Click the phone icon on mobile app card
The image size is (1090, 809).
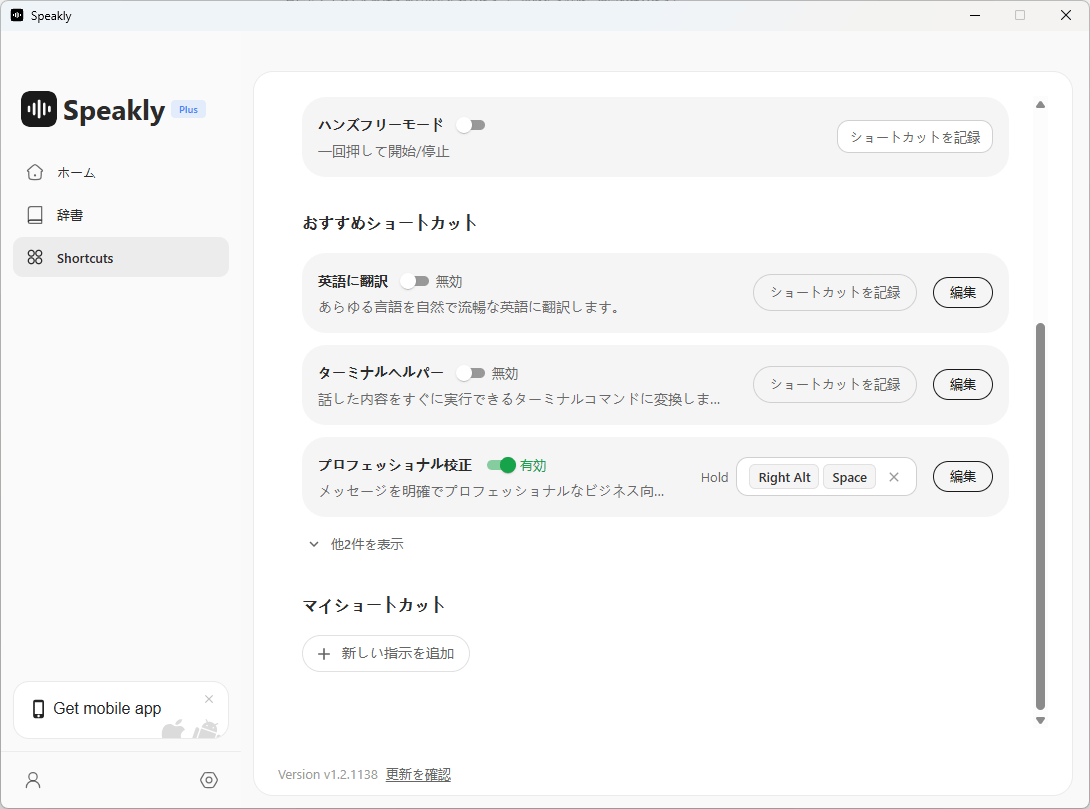39,709
